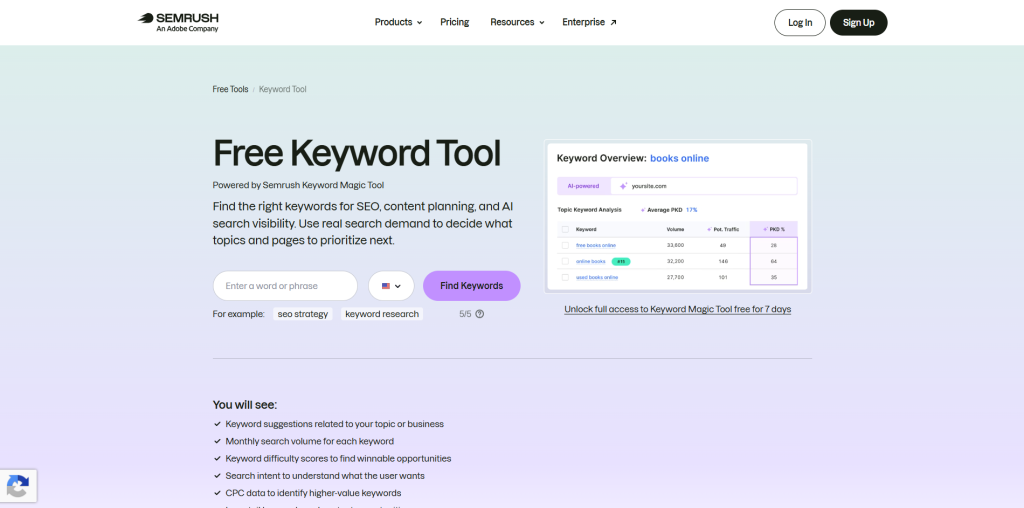Check the box for used books online
Viewport: 1024px width, 508px height.
[x=565, y=278]
